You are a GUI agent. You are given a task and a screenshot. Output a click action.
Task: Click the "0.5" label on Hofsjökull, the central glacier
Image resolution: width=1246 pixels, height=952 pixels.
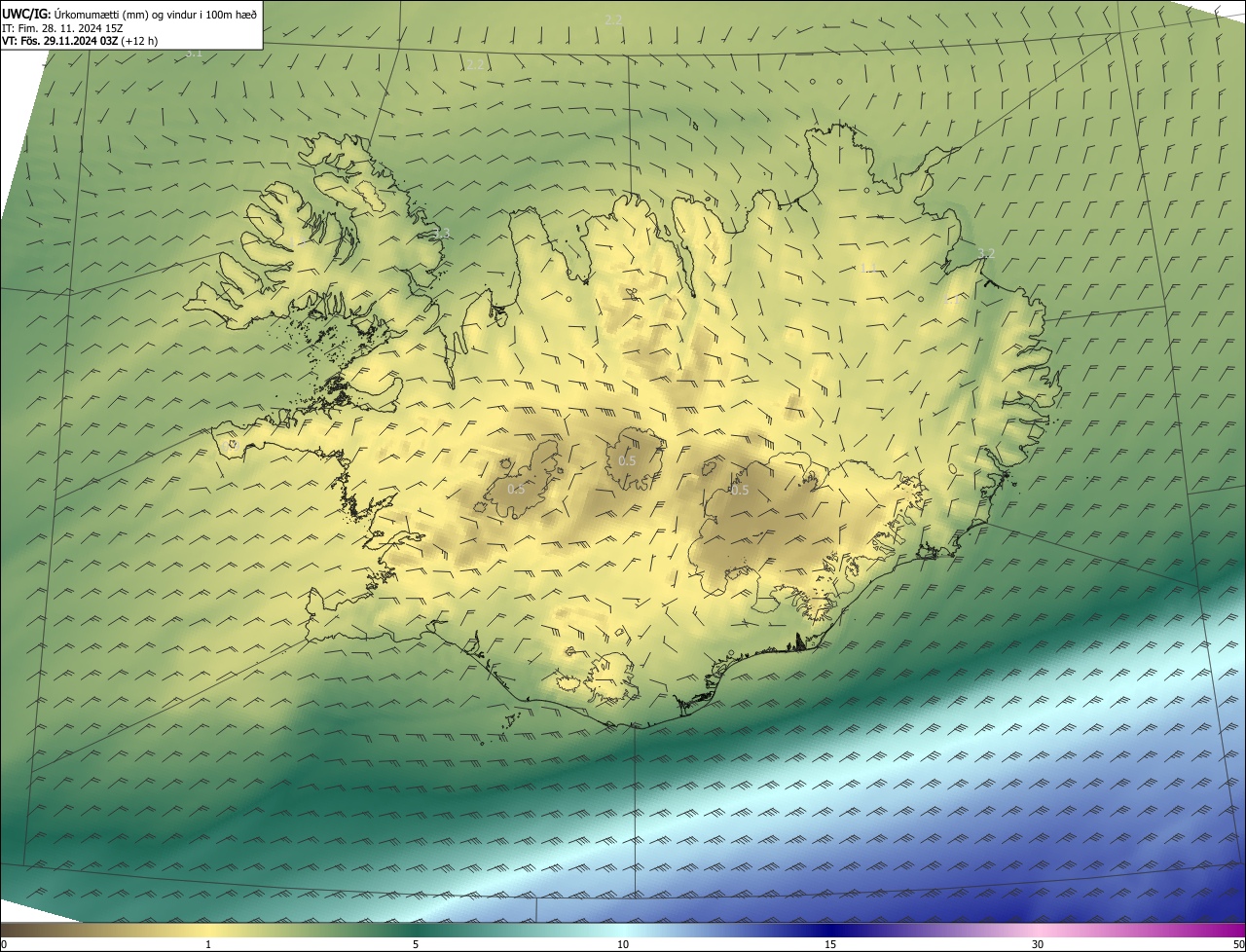pyautogui.click(x=628, y=460)
